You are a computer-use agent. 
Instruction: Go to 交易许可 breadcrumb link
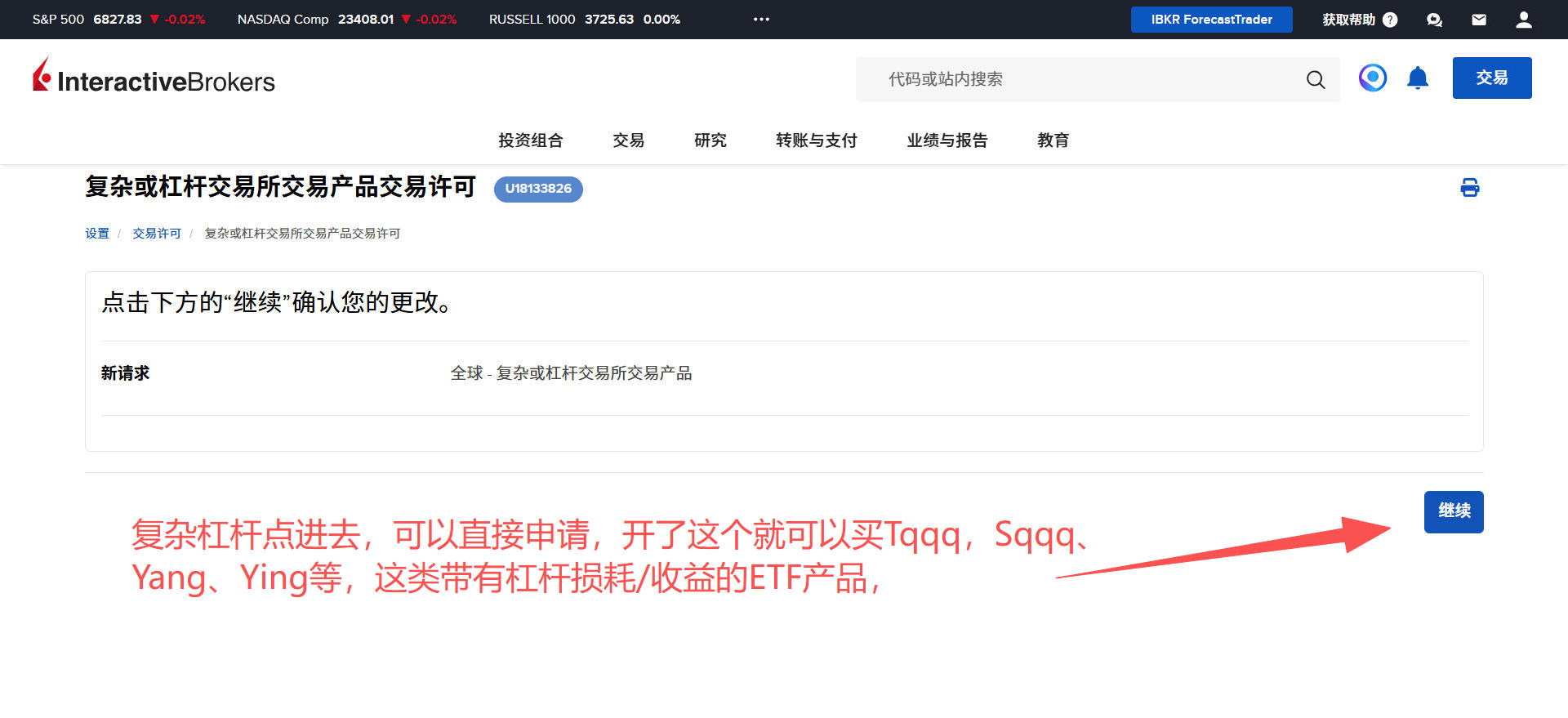pos(156,234)
